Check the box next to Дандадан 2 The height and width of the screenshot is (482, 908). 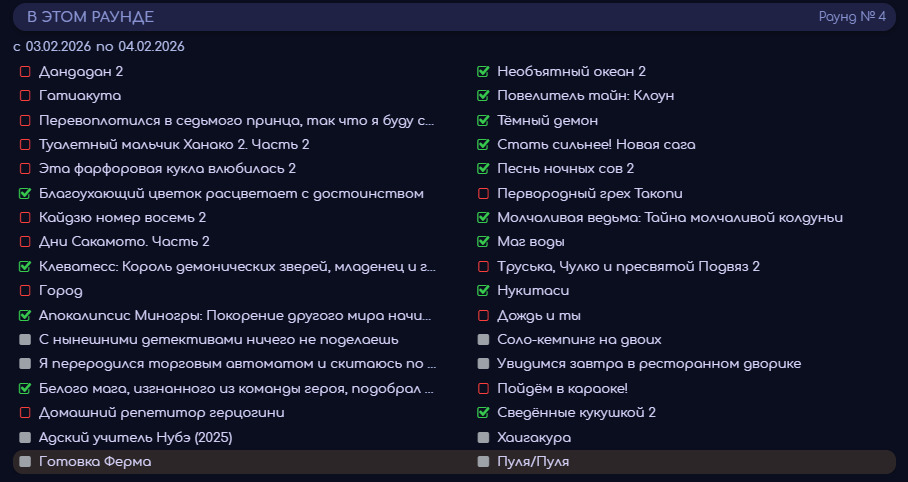click(25, 72)
